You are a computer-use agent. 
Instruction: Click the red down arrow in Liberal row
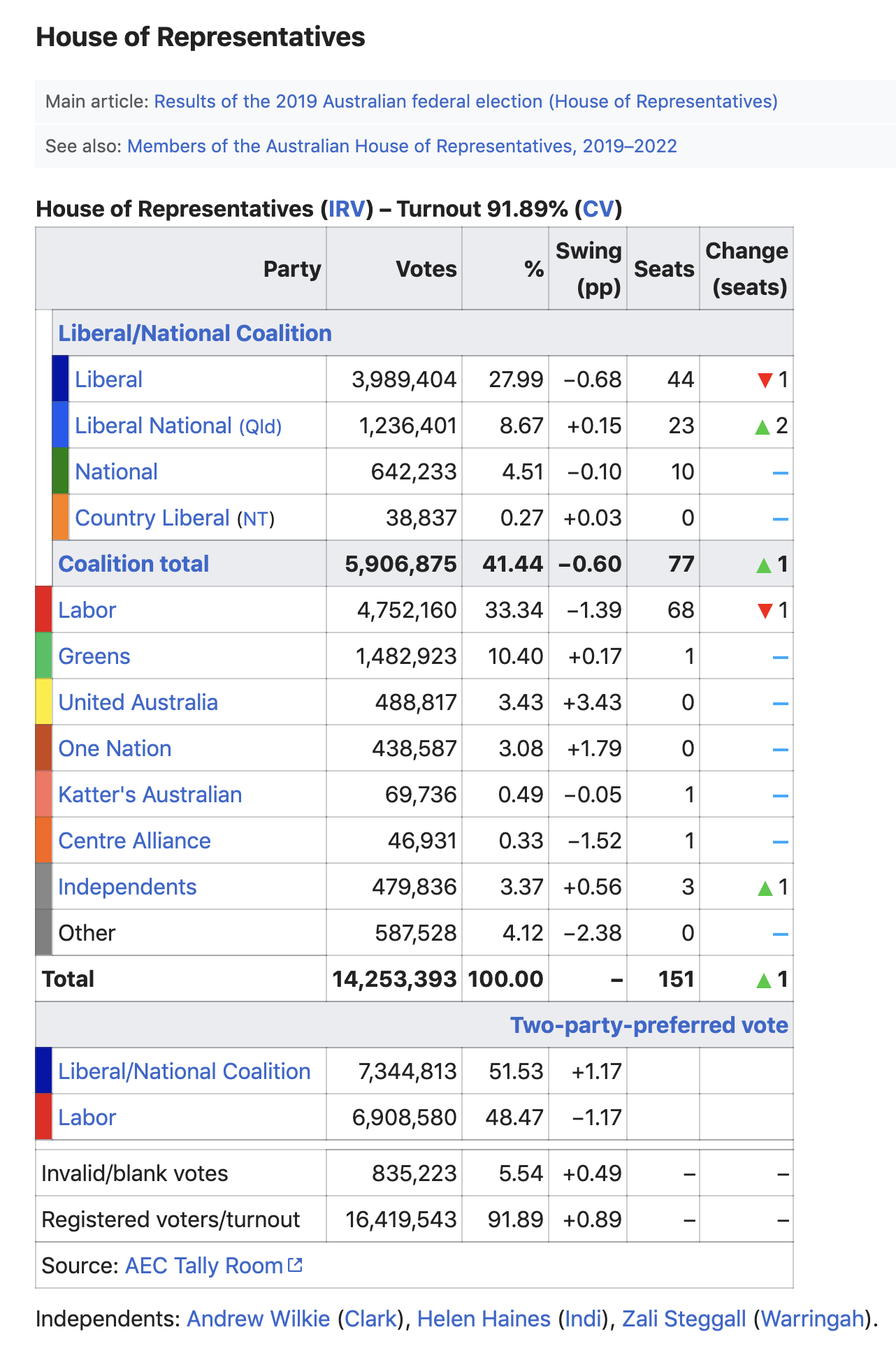765,380
